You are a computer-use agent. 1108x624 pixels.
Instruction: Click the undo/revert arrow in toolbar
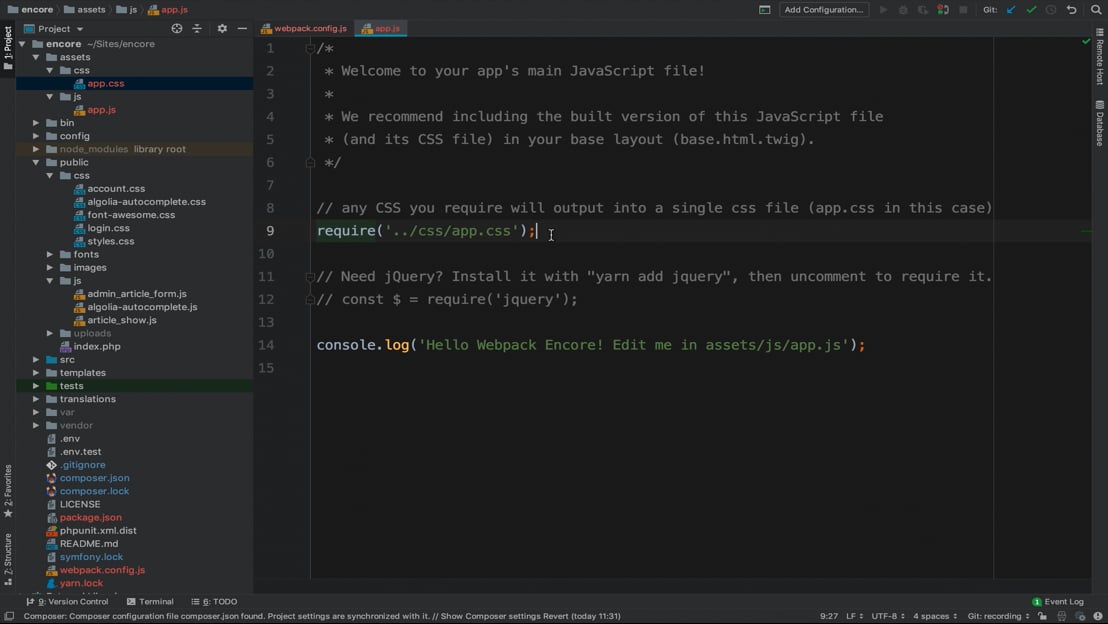click(x=1071, y=10)
